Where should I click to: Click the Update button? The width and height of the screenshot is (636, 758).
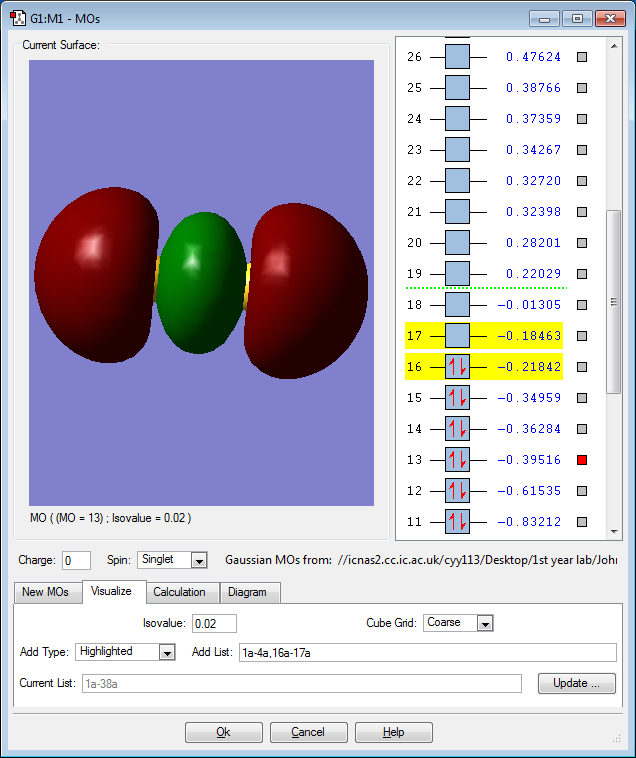pos(577,684)
